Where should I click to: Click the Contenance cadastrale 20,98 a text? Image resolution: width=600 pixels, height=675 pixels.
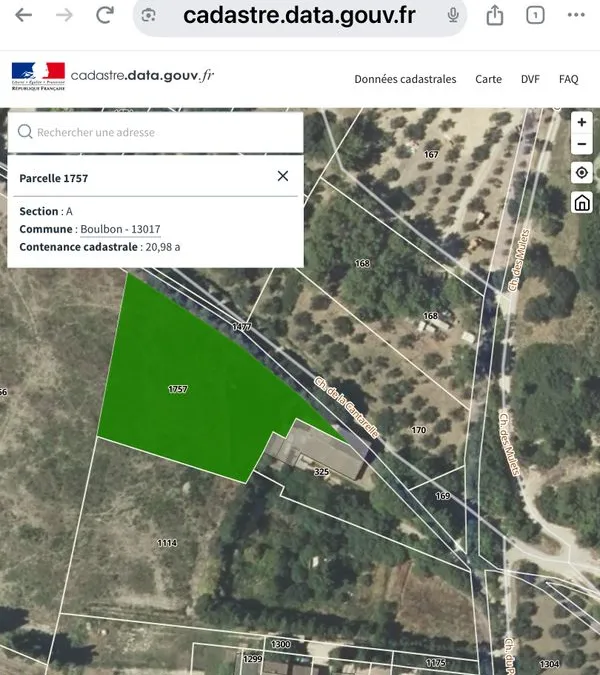pyautogui.click(x=100, y=247)
